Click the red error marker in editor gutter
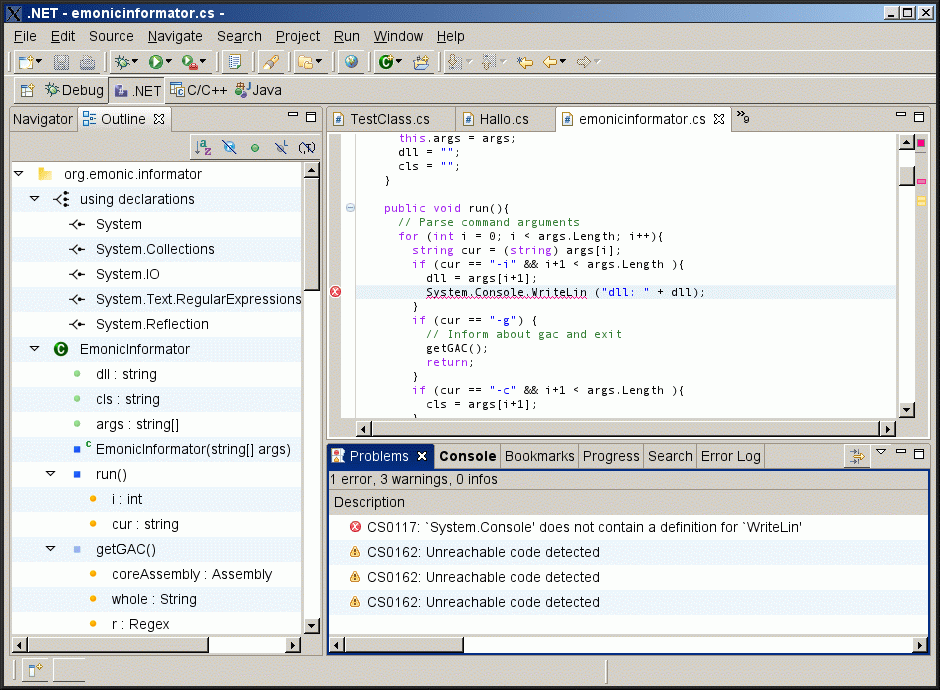940x690 pixels. coord(335,292)
